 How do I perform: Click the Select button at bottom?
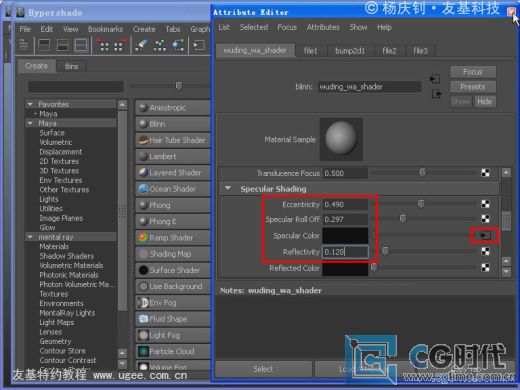point(263,369)
